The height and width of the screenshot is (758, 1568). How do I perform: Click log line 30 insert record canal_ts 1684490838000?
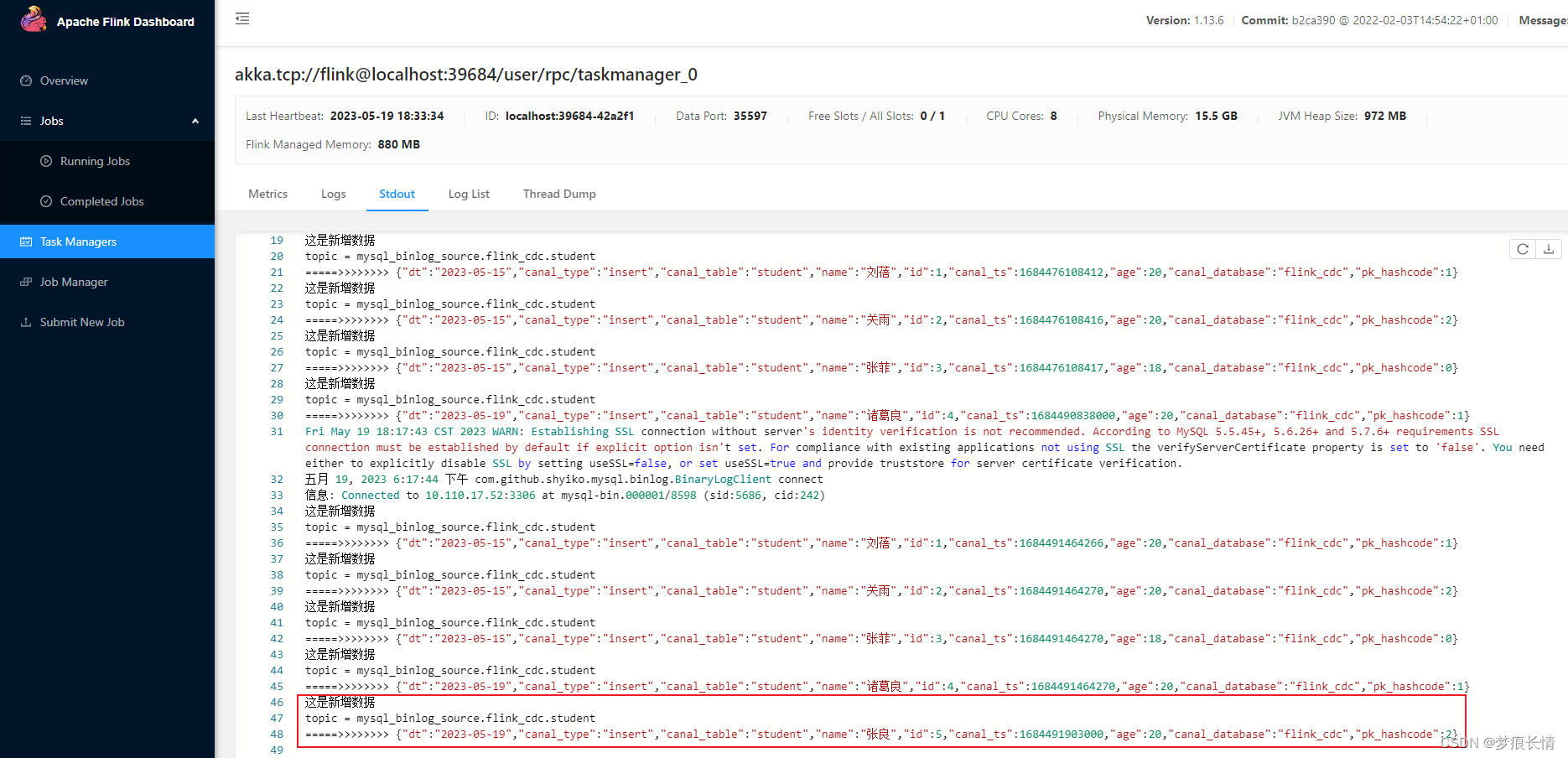pos(887,416)
